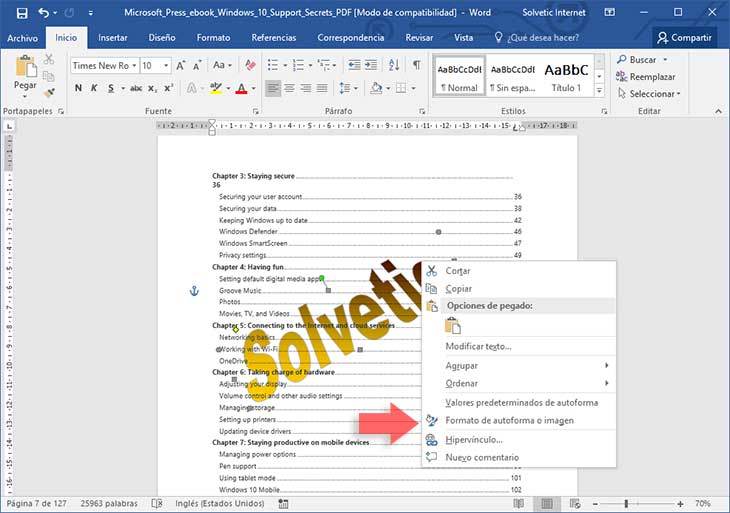Sort text alphabetically with the A-Z icon
The image size is (730, 513).
394,65
